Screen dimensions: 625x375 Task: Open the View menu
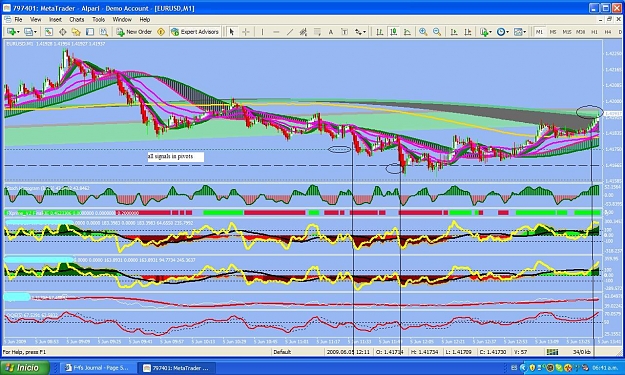coord(35,19)
